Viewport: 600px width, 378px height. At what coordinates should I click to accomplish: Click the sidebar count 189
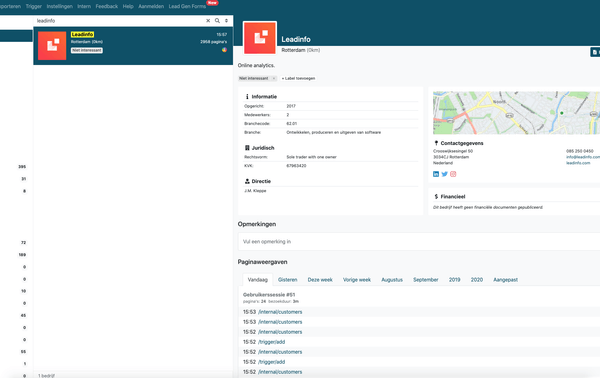[22, 255]
